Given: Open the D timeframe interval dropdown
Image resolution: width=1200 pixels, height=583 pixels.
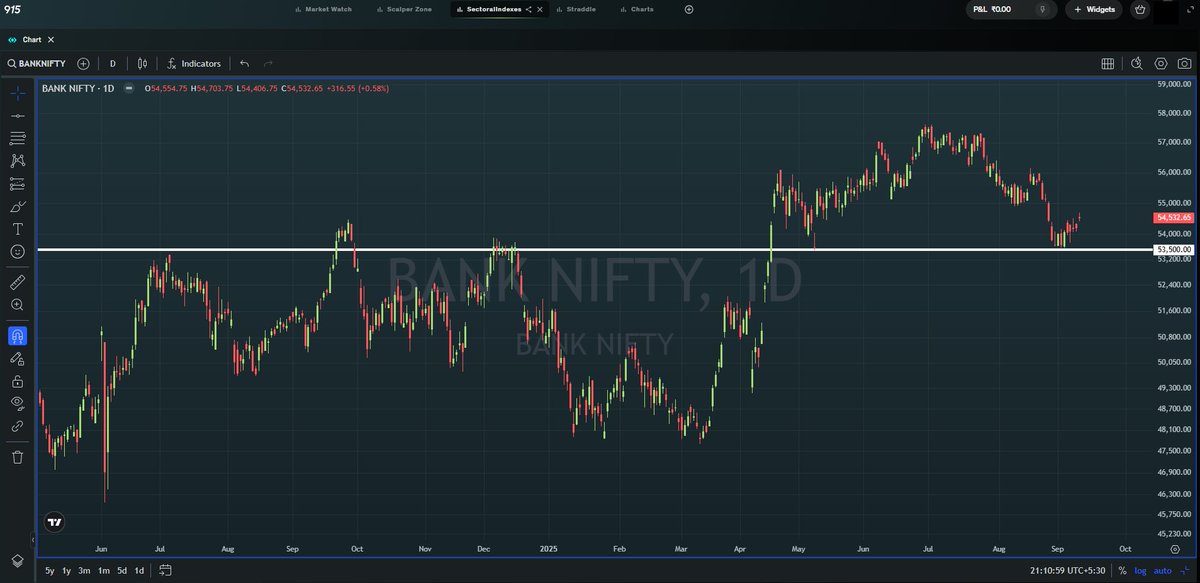Looking at the screenshot, I should 112,63.
